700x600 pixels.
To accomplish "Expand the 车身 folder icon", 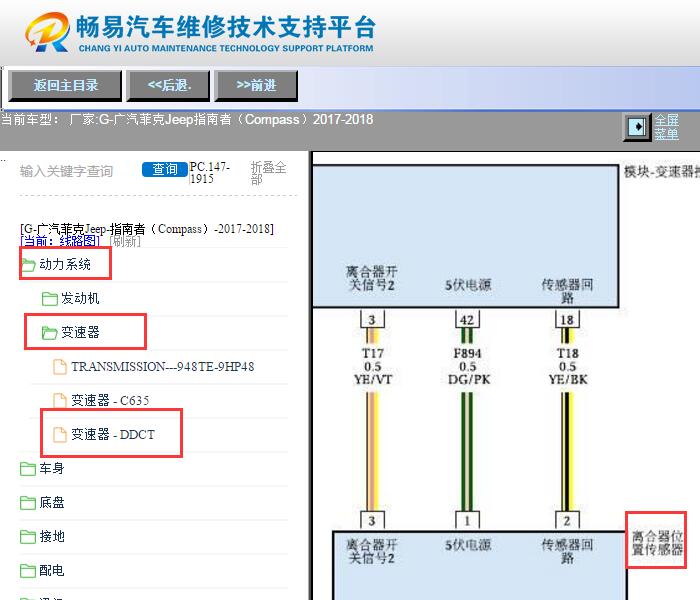I will pyautogui.click(x=28, y=469).
